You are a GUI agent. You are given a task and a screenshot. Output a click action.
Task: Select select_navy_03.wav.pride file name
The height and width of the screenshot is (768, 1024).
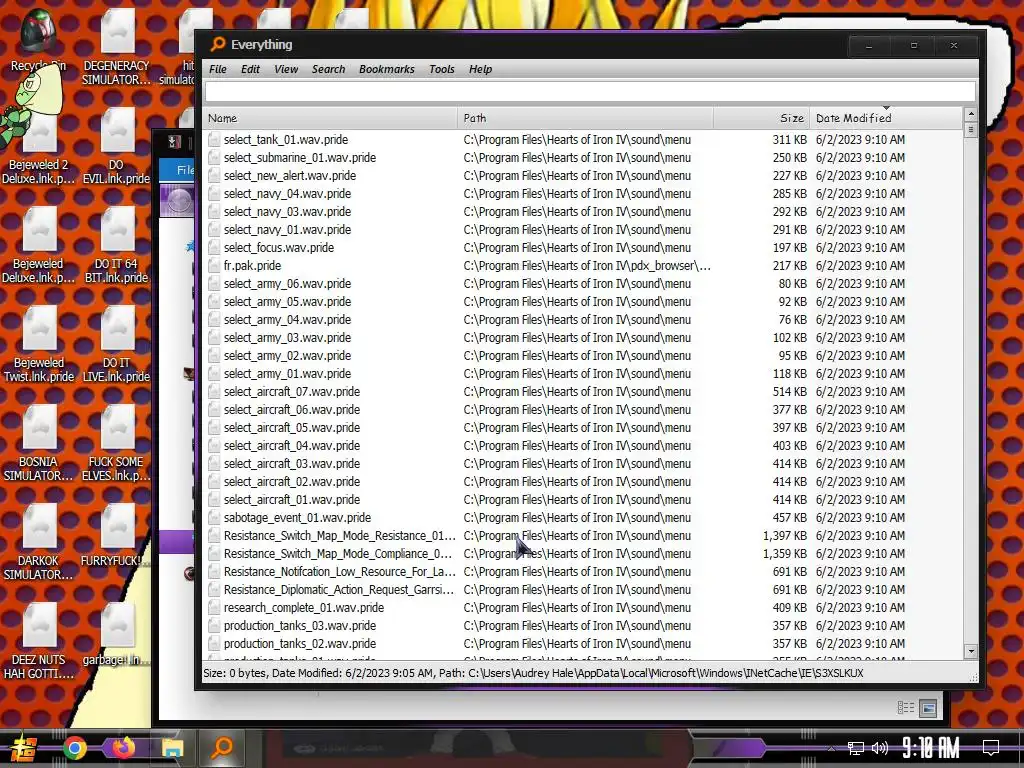pos(287,212)
